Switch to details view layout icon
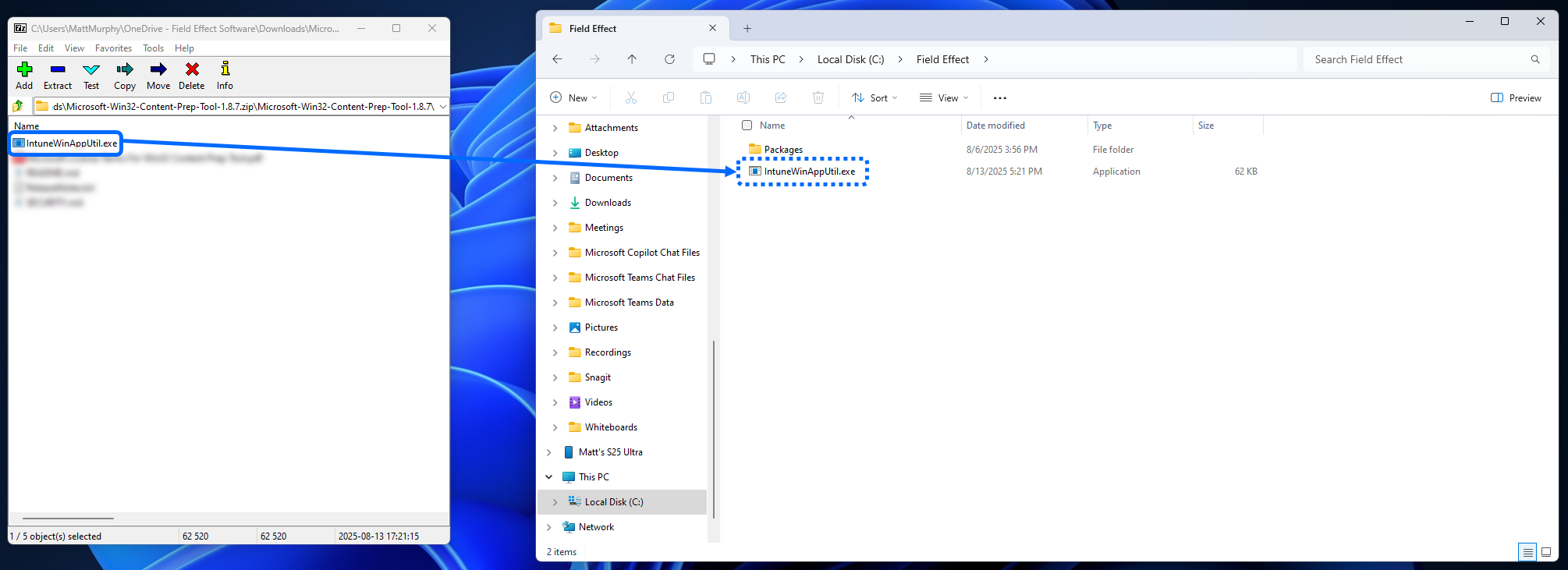This screenshot has height=570, width=1568. pos(1527,552)
